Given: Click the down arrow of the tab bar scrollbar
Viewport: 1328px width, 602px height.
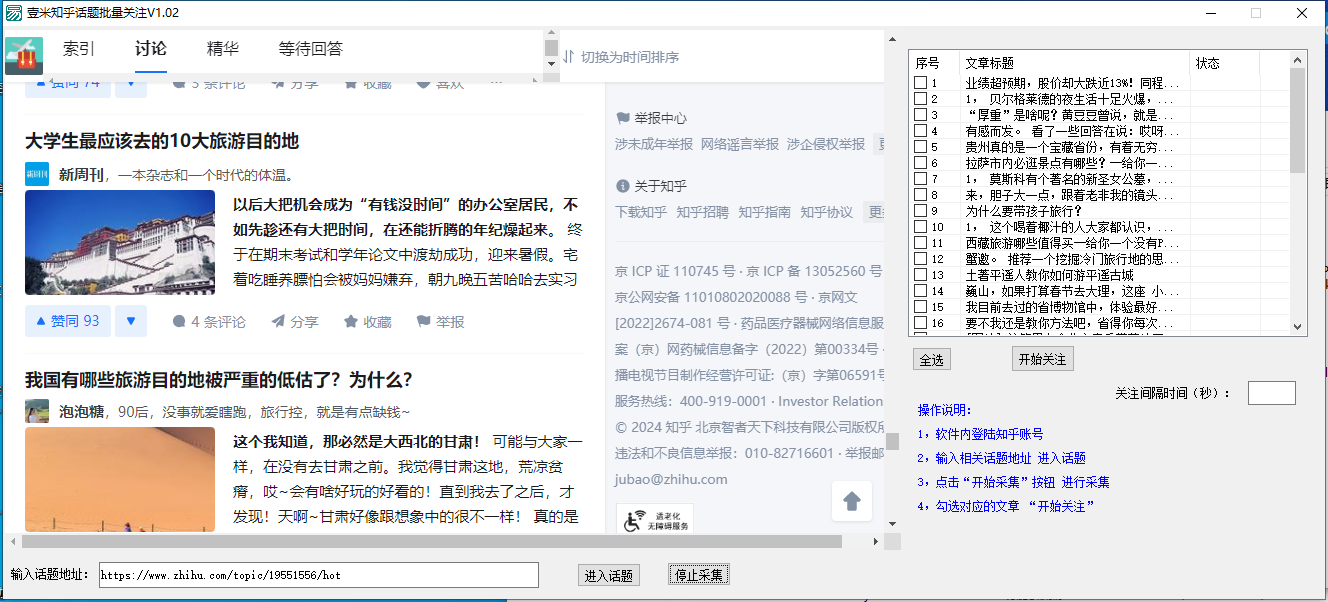Looking at the screenshot, I should [551, 64].
